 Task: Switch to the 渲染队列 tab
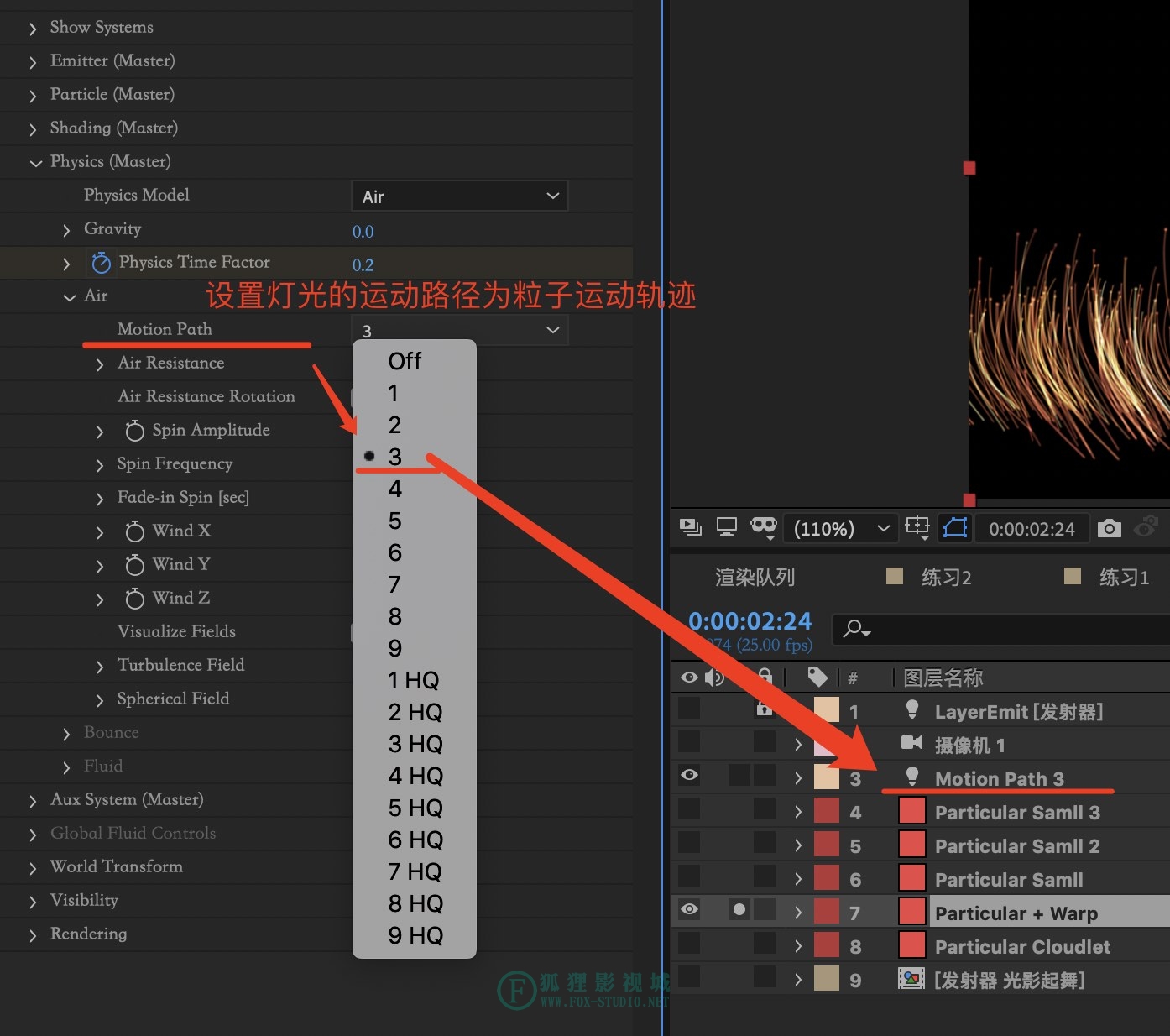point(755,577)
